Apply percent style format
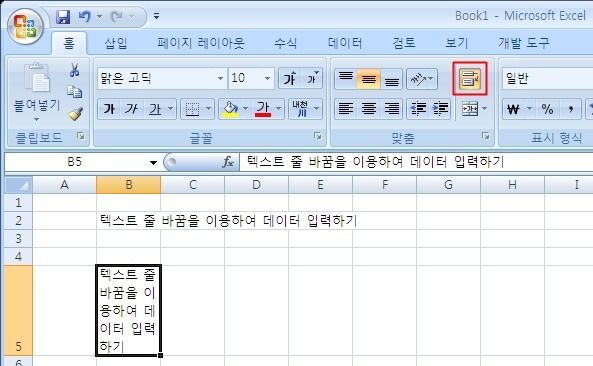The image size is (593, 366). [x=547, y=109]
